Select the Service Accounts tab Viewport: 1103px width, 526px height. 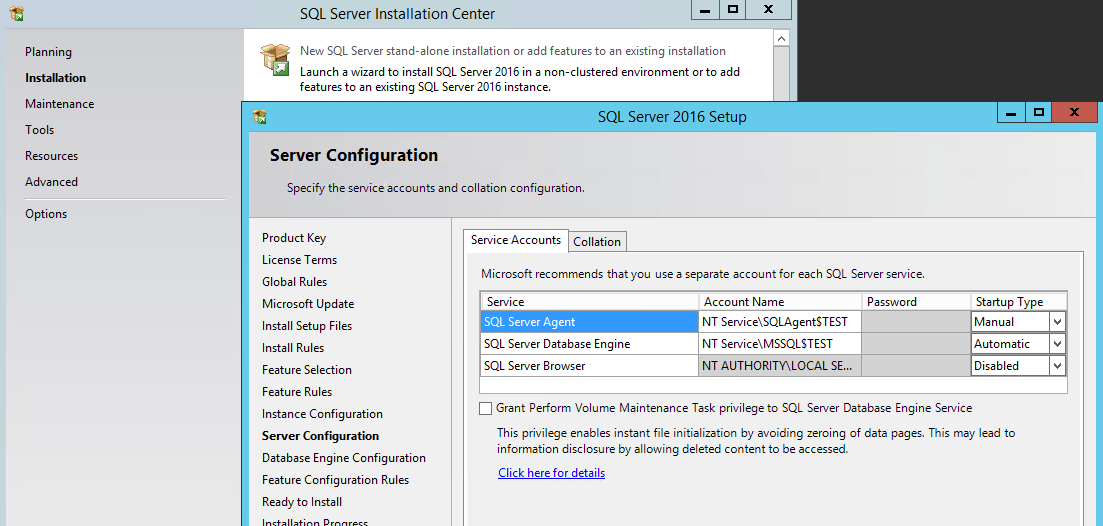[516, 240]
